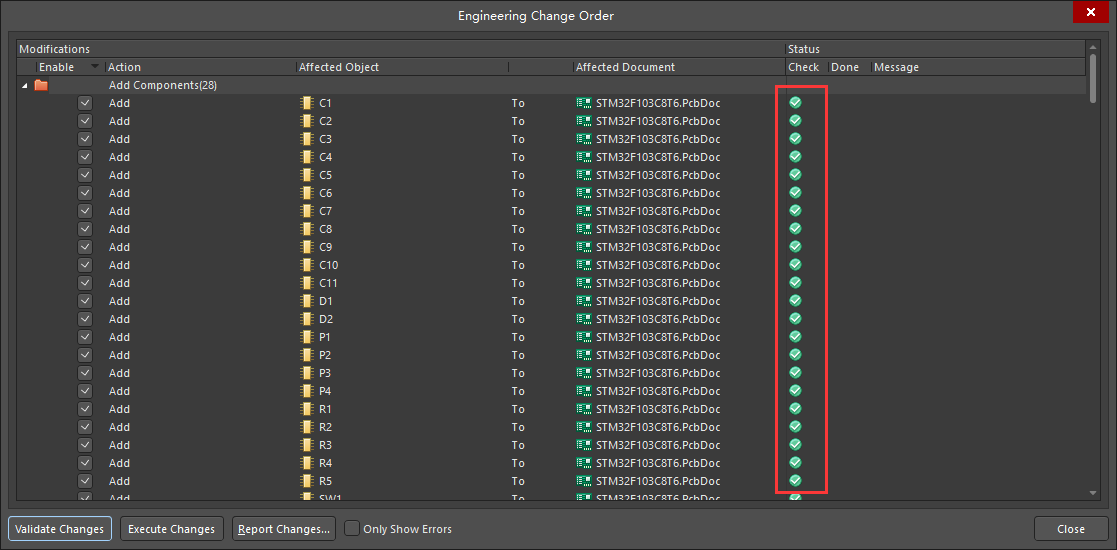
Task: Click the PcbDoc icon in the R5 row
Action: coord(584,481)
